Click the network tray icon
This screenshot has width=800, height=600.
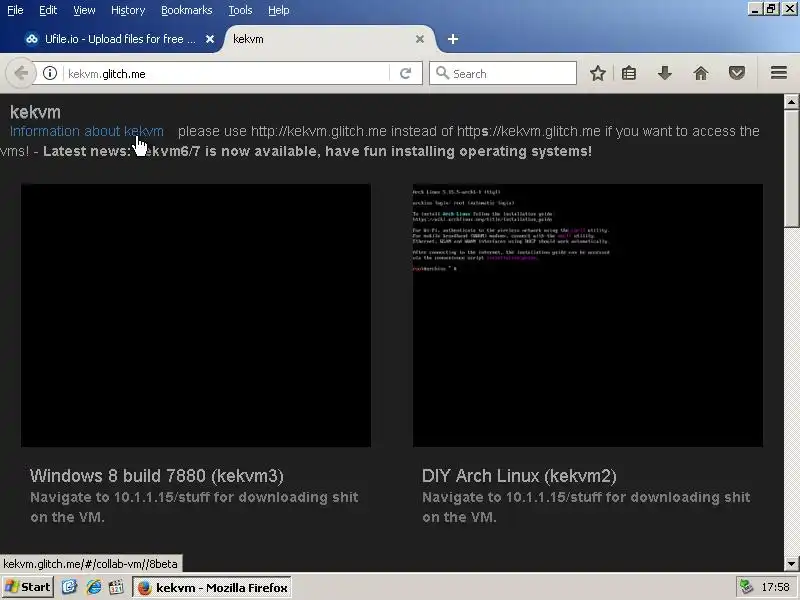tap(746, 587)
